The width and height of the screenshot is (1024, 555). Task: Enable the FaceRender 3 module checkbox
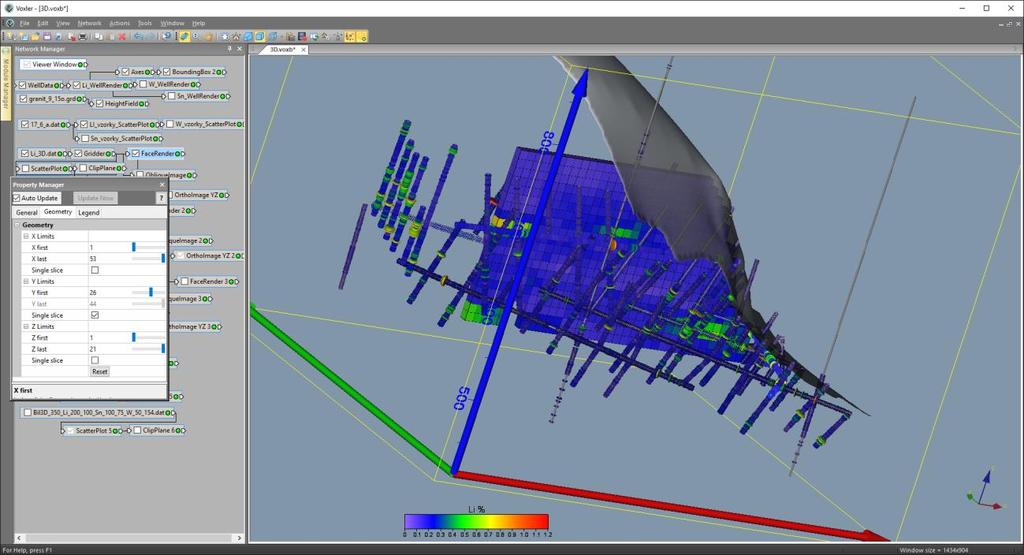(184, 281)
